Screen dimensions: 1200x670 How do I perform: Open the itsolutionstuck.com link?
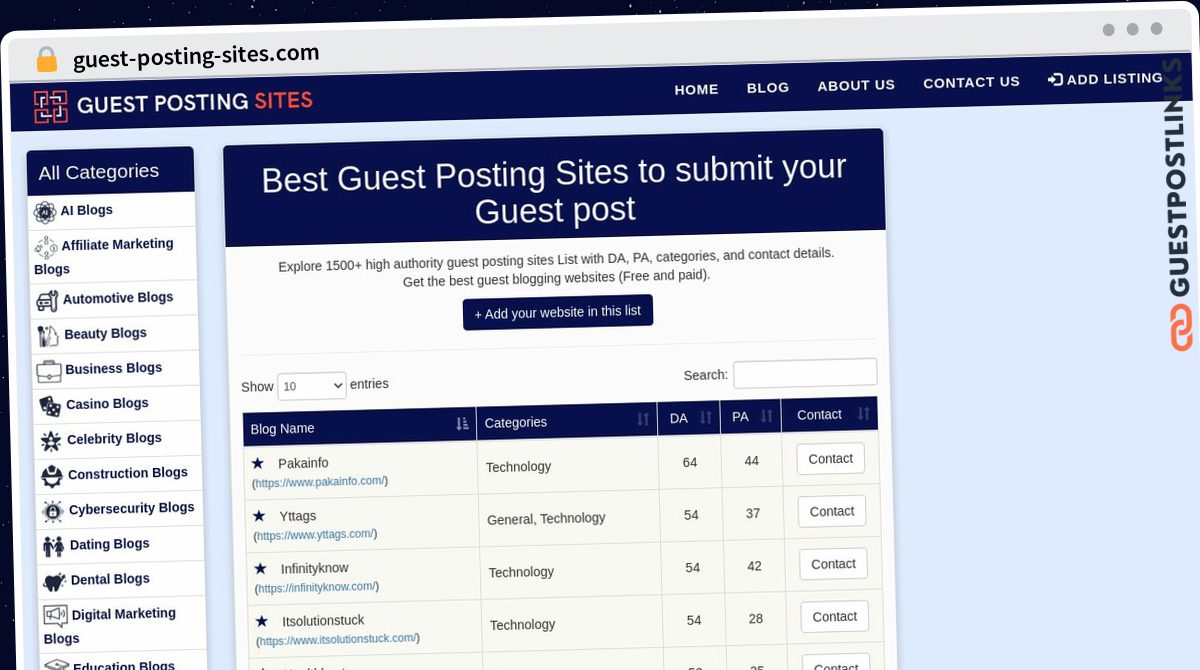point(338,640)
